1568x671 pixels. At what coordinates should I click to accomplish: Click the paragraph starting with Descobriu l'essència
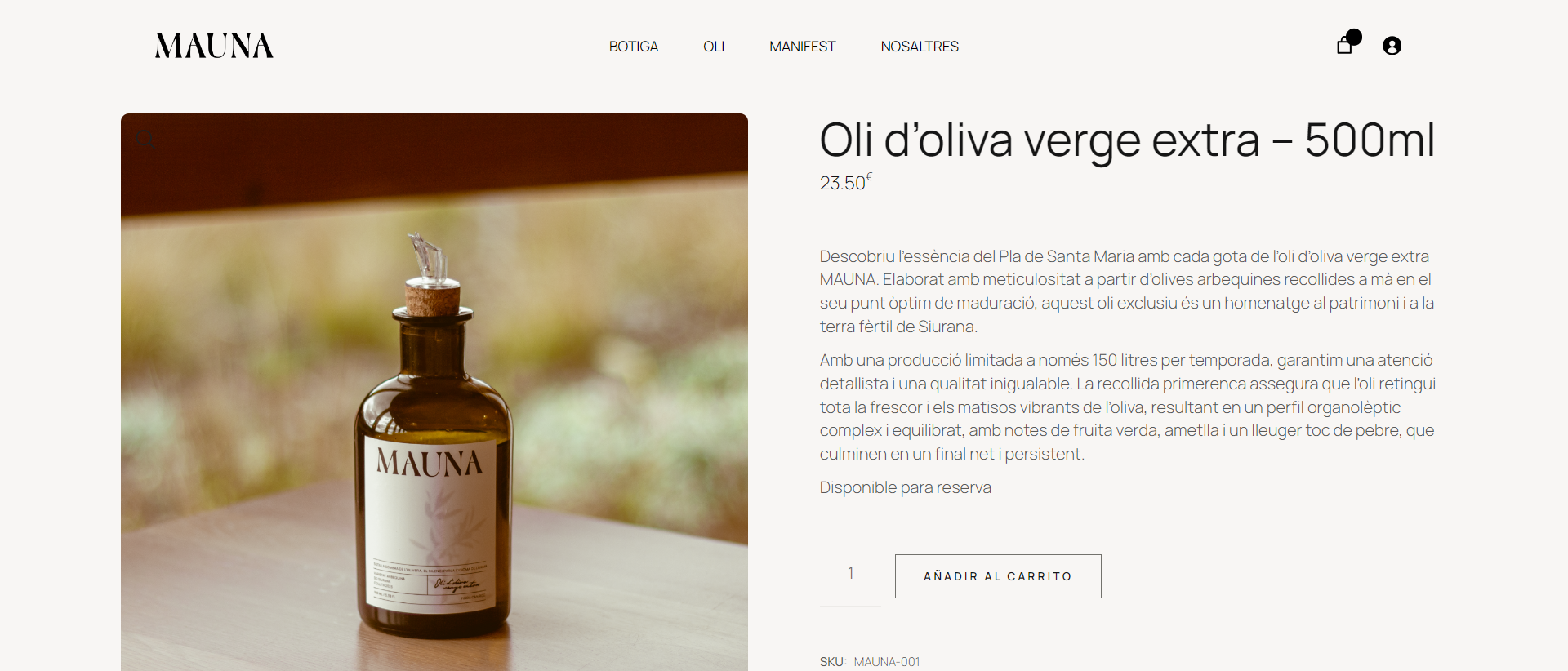1127,291
